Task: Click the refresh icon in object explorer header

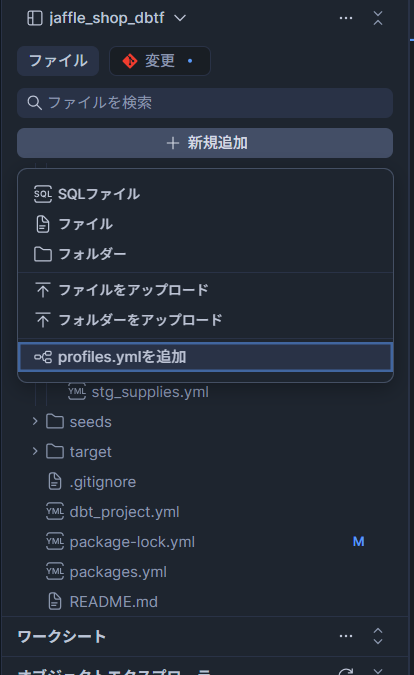Action: 346,672
